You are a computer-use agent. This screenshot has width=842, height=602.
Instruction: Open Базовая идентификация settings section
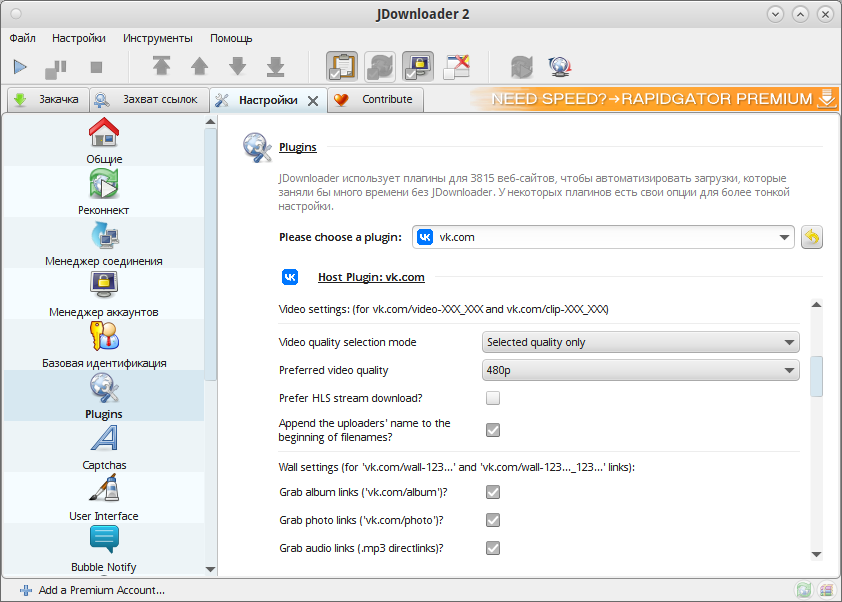tap(104, 345)
